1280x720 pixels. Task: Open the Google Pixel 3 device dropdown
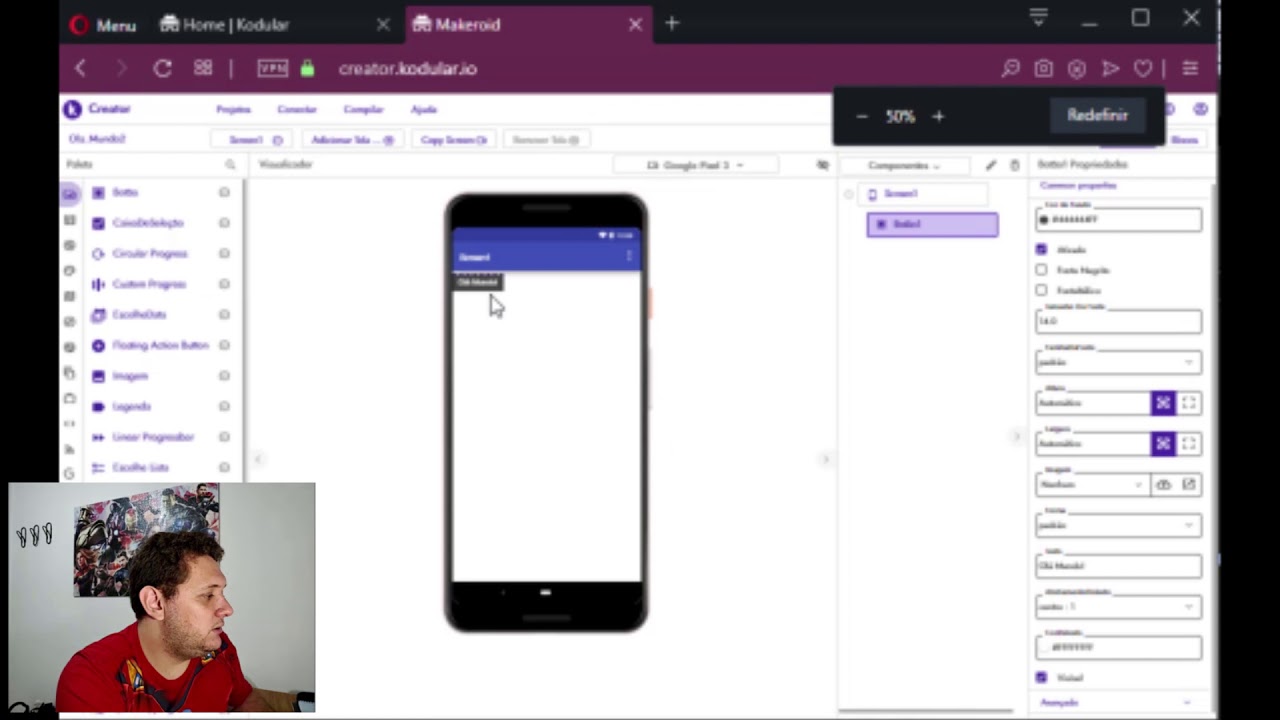tap(695, 165)
